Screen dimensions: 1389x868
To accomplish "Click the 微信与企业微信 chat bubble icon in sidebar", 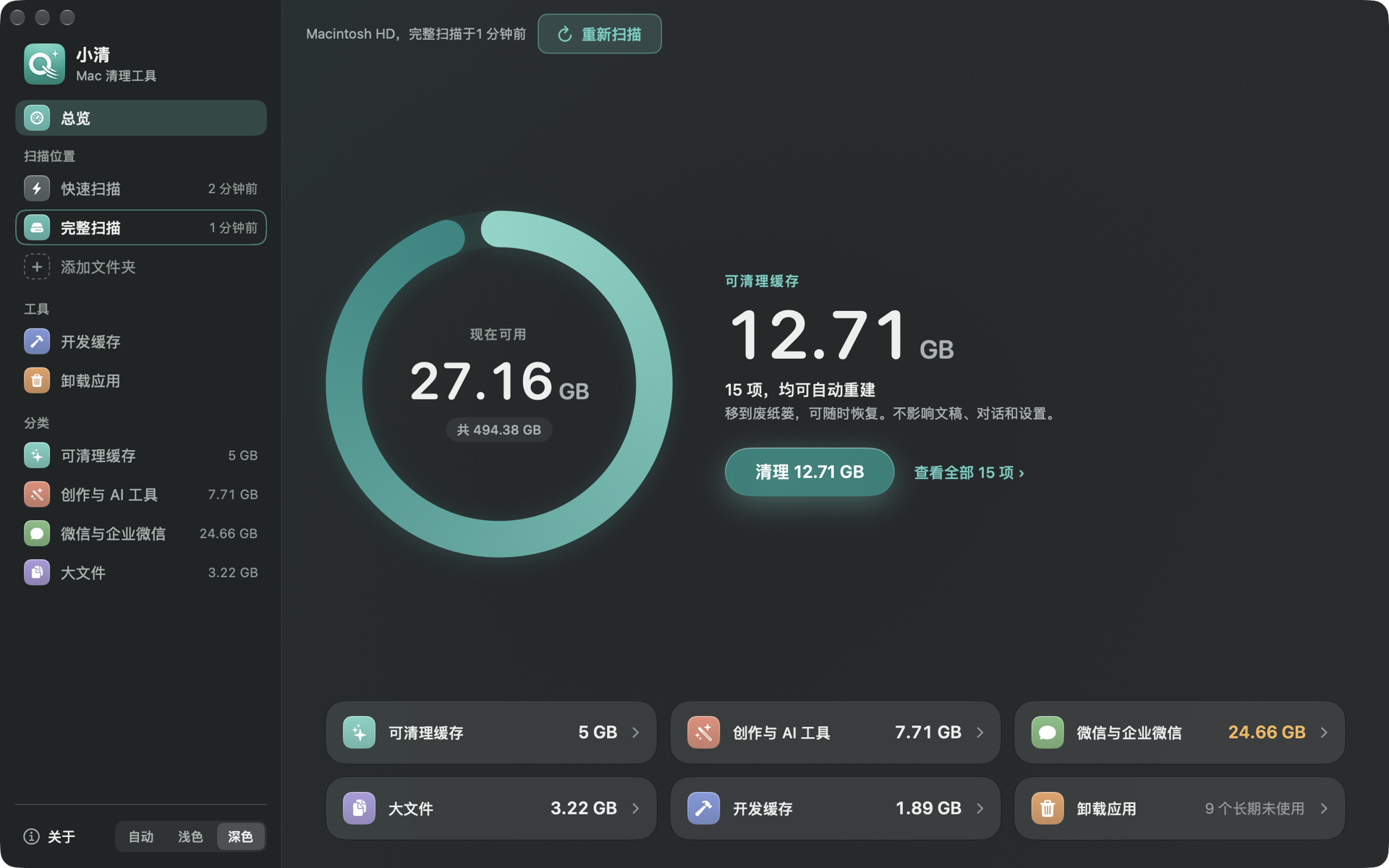I will [x=37, y=534].
